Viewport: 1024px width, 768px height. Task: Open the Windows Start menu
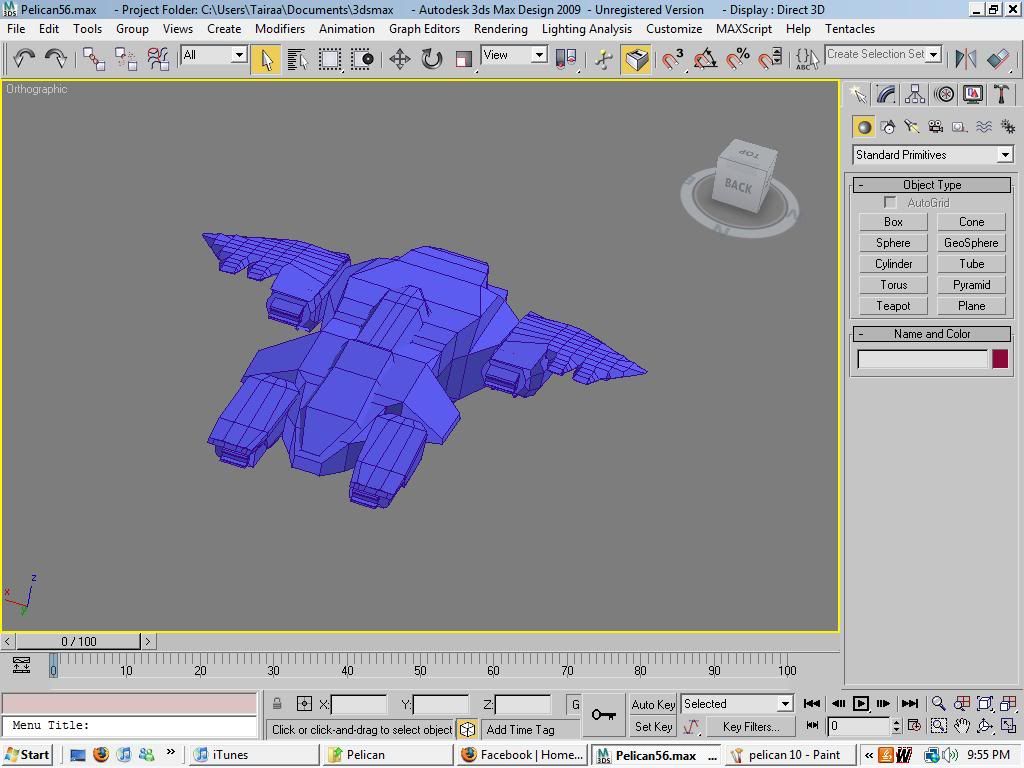point(28,755)
